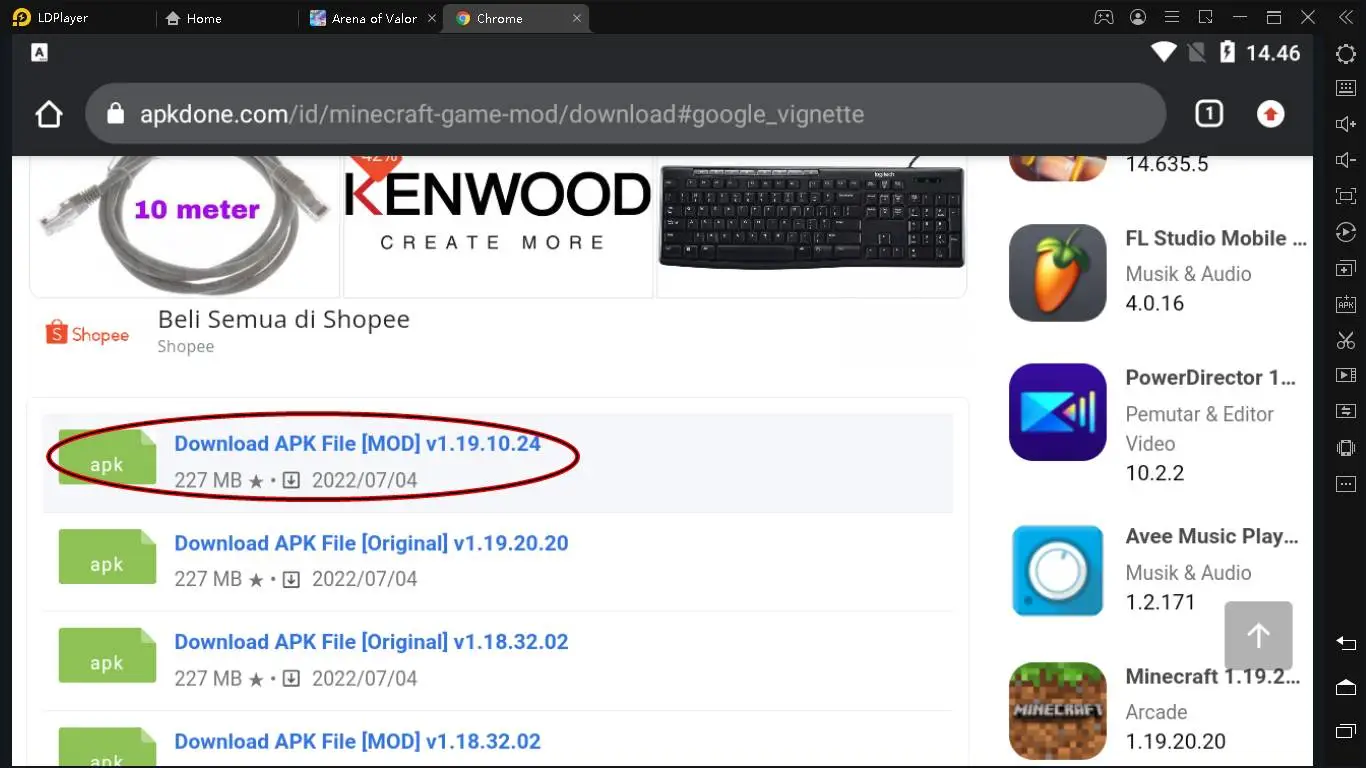This screenshot has width=1366, height=768.
Task: Open Chrome tab switcher showing 1
Action: pyautogui.click(x=1209, y=114)
